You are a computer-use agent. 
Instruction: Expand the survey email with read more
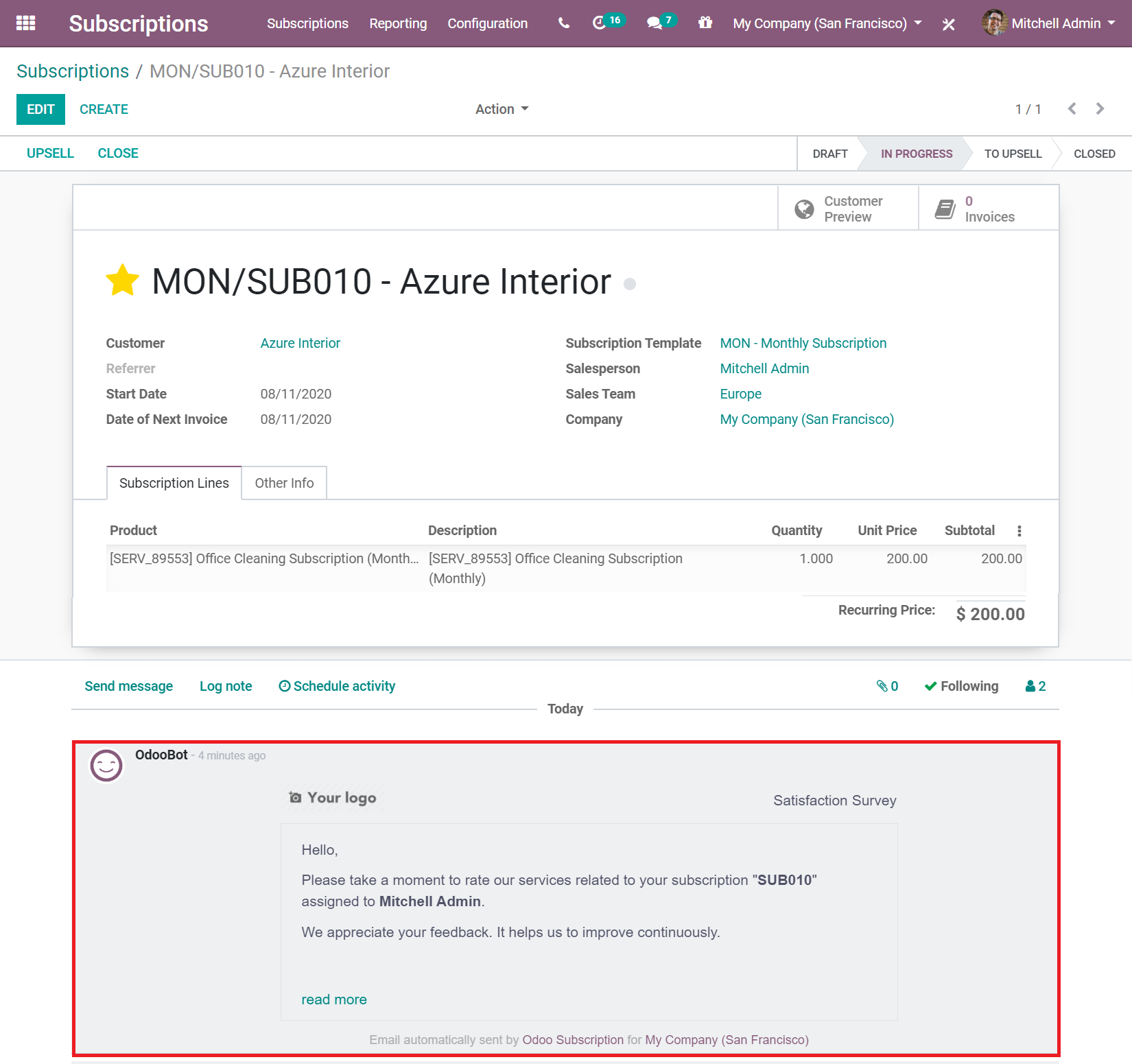click(334, 1000)
